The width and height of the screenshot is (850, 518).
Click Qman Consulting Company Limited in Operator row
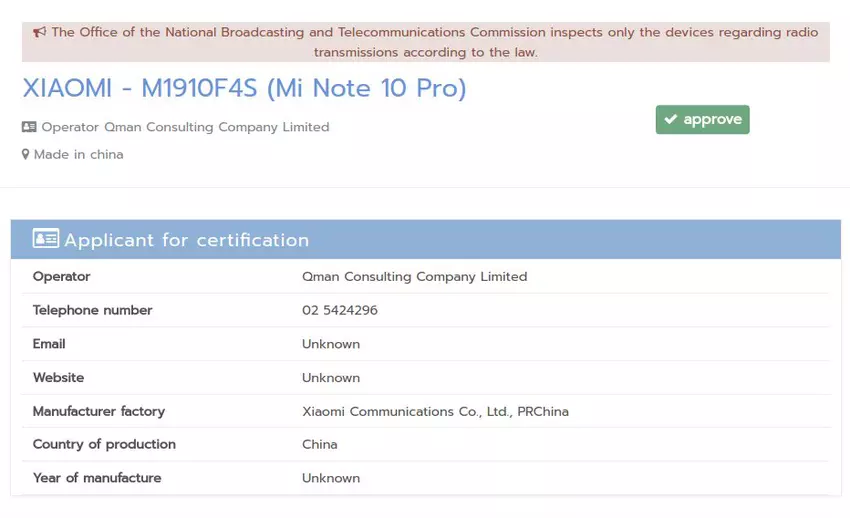click(414, 277)
